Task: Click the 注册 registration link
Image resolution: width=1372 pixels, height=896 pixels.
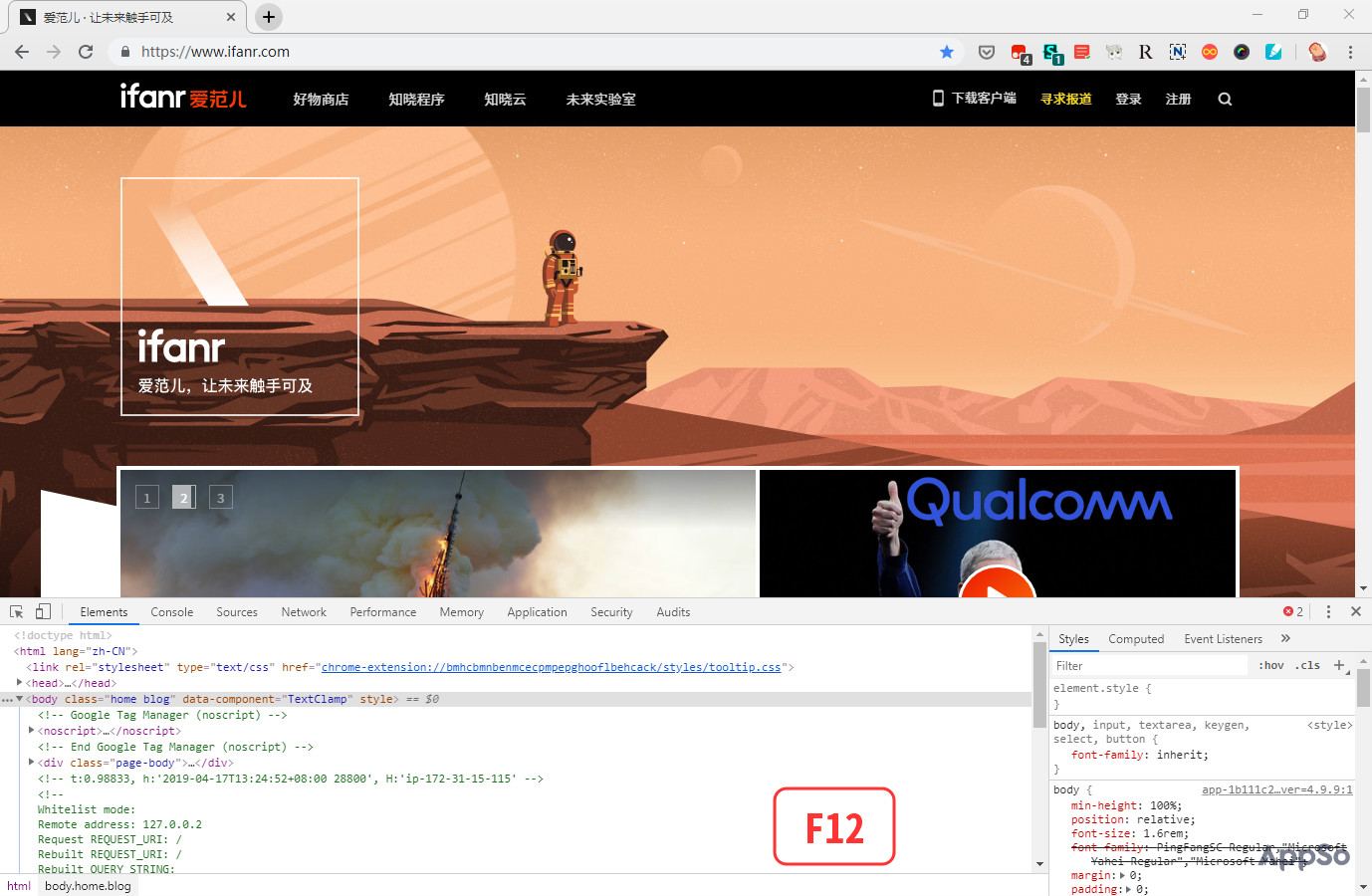Action: click(x=1178, y=99)
